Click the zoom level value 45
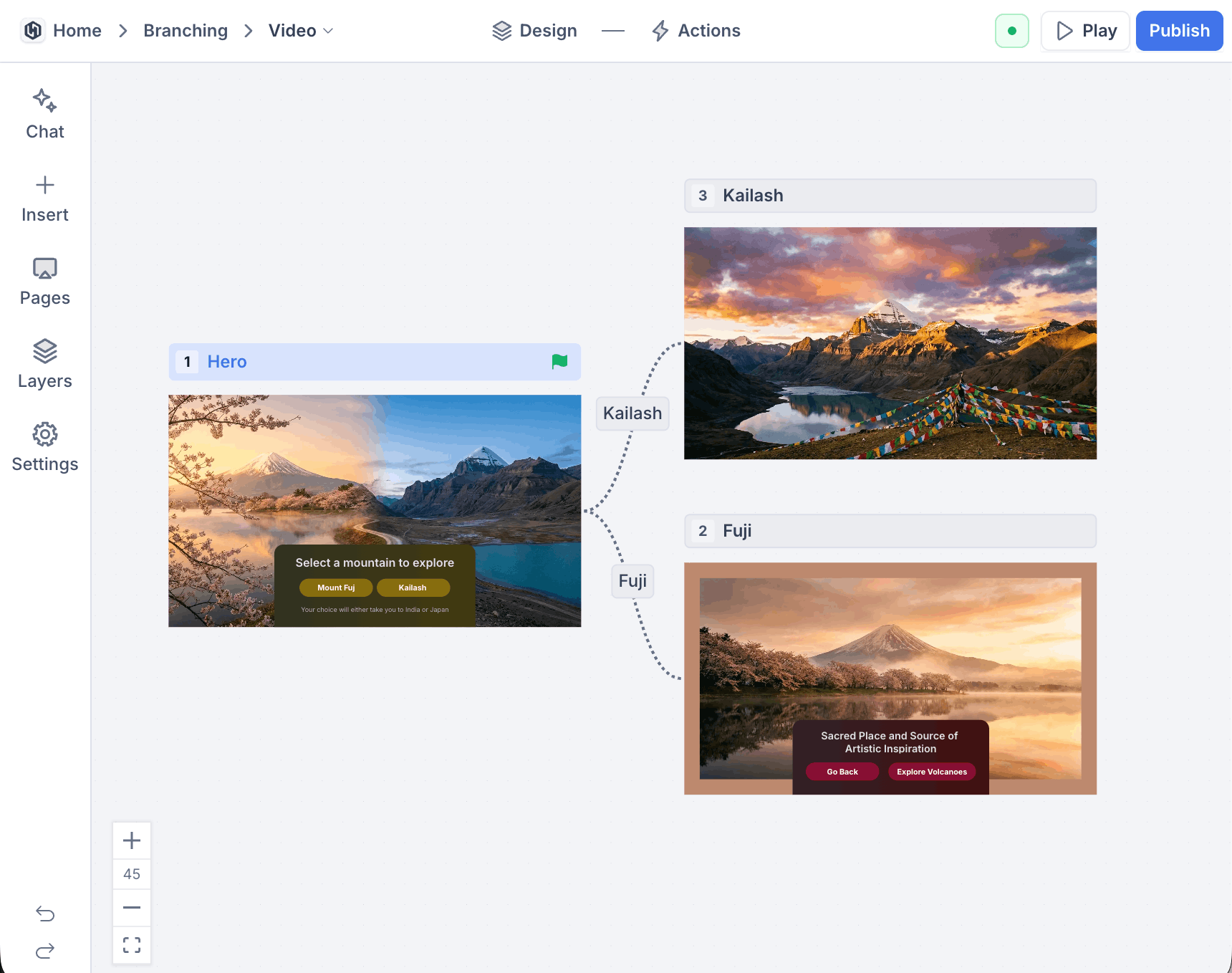The width and height of the screenshot is (1232, 973). point(132,874)
